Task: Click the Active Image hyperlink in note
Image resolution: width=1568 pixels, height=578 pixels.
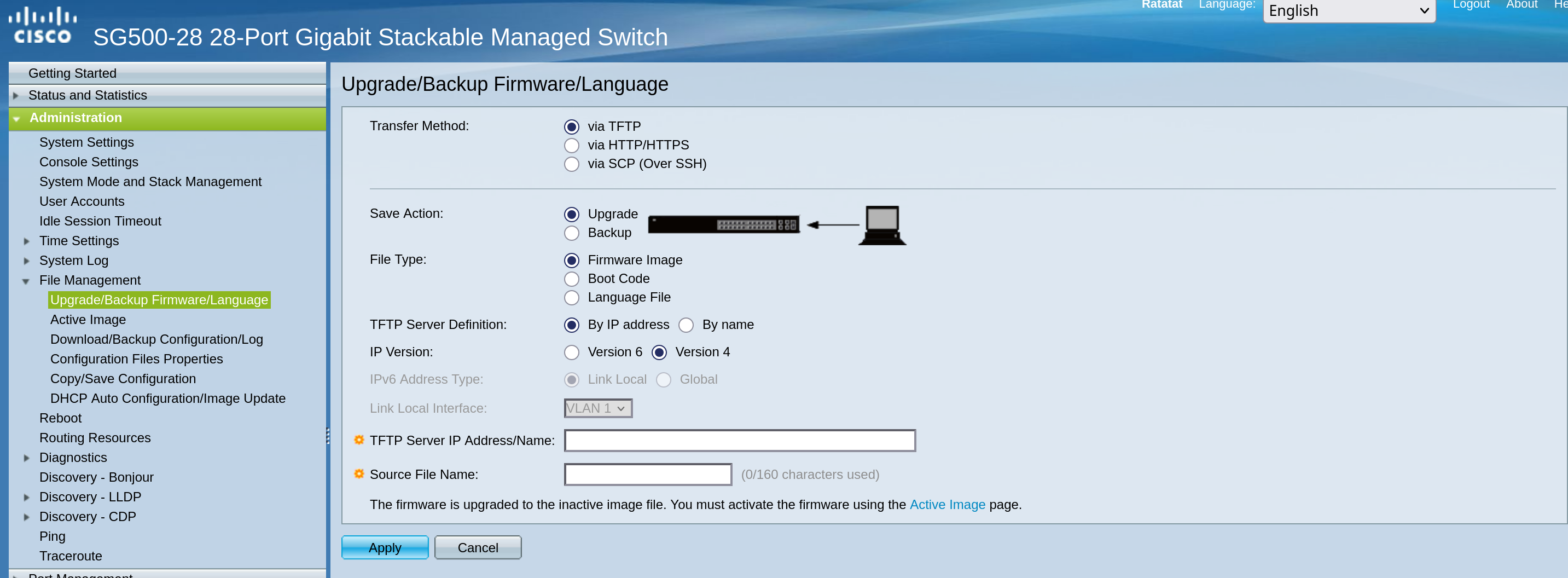Action: coord(946,504)
